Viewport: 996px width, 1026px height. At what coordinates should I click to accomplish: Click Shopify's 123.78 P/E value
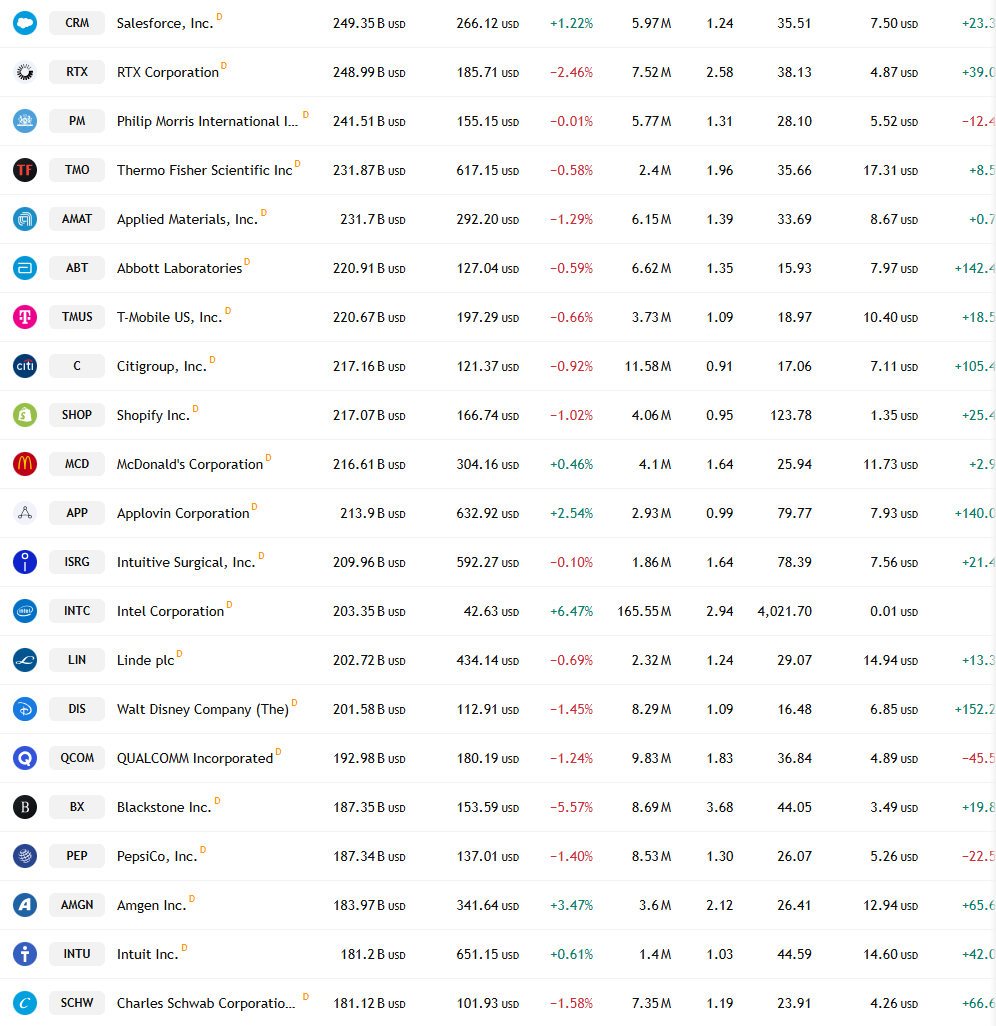coord(791,416)
